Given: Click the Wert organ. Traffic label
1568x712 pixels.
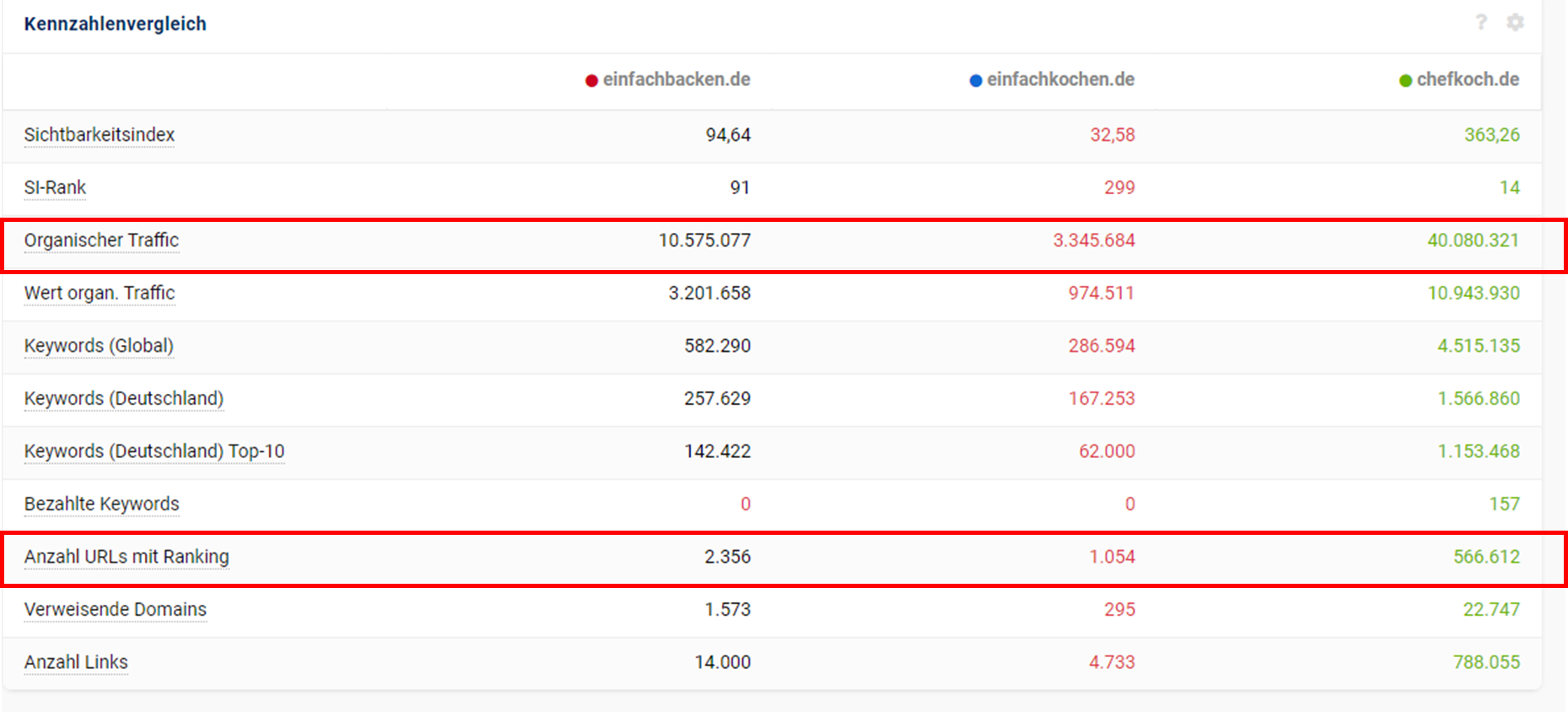Looking at the screenshot, I should point(100,293).
